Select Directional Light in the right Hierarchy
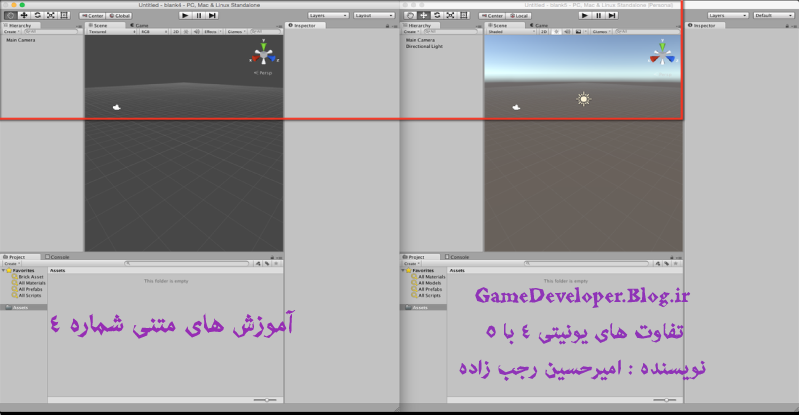This screenshot has width=799, height=415. point(424,46)
